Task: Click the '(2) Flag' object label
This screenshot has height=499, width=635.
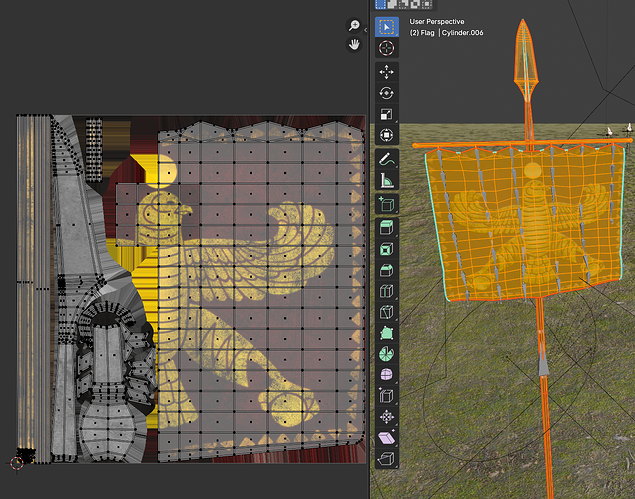Action: tap(422, 33)
